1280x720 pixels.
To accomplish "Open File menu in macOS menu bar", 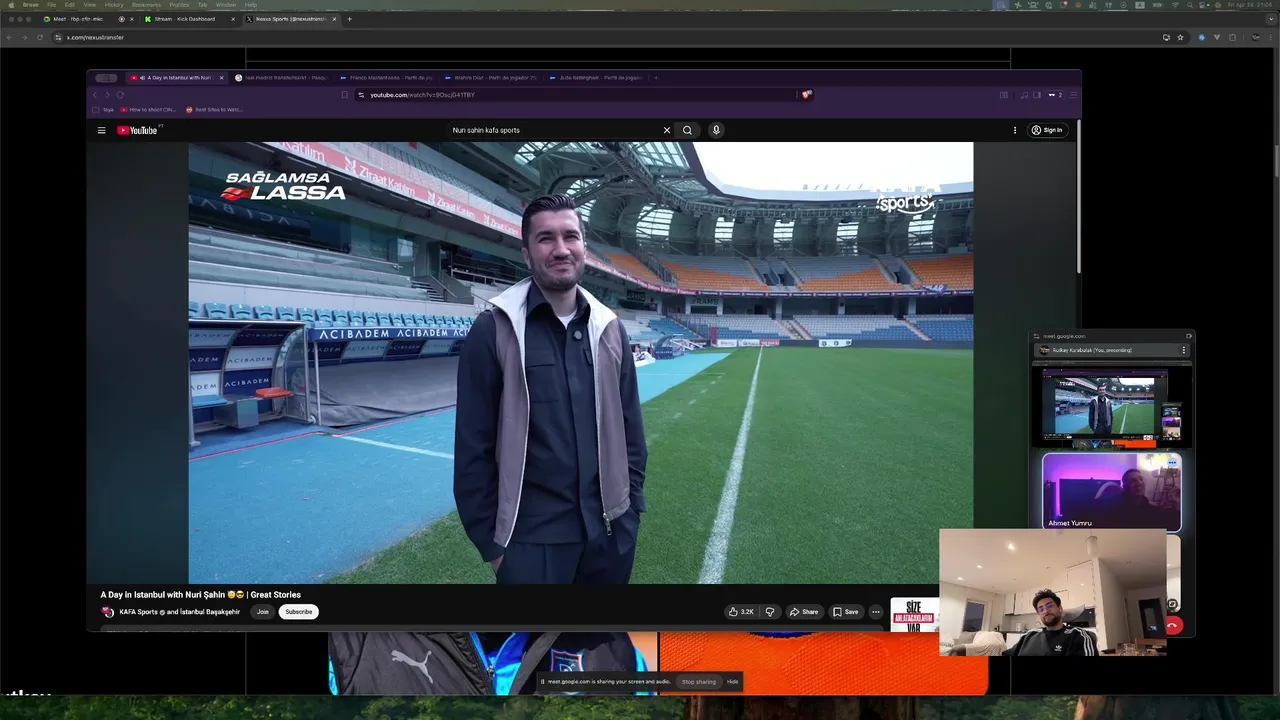I will click(51, 4).
